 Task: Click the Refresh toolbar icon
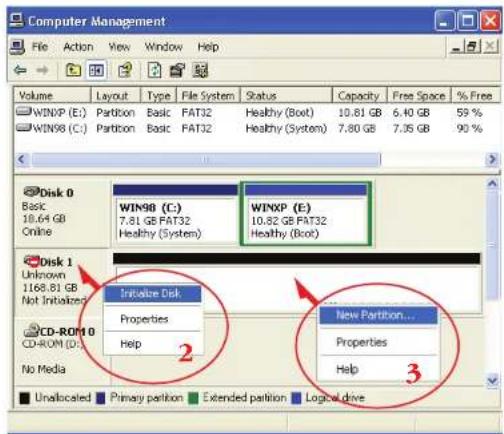tap(154, 70)
